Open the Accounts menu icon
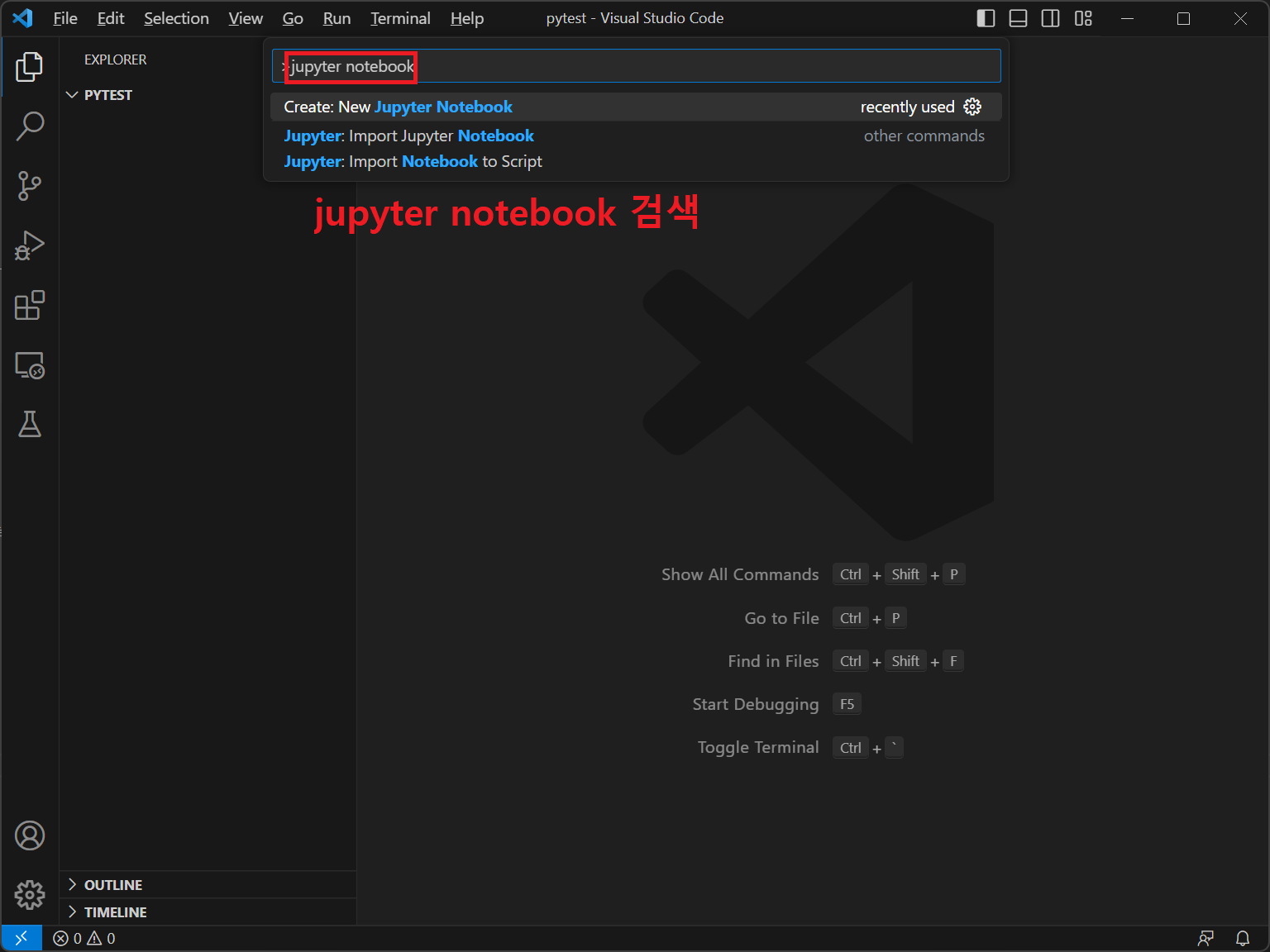 click(30, 835)
